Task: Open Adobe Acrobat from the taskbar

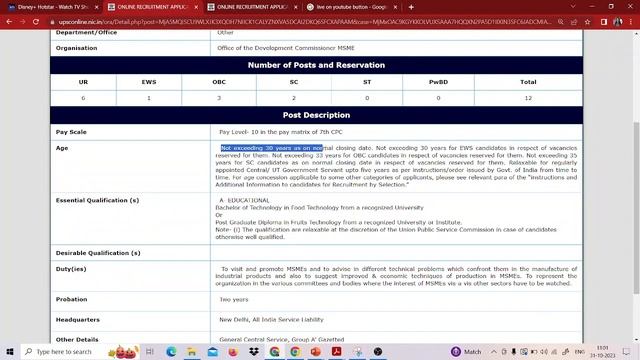Action: pyautogui.click(x=337, y=352)
